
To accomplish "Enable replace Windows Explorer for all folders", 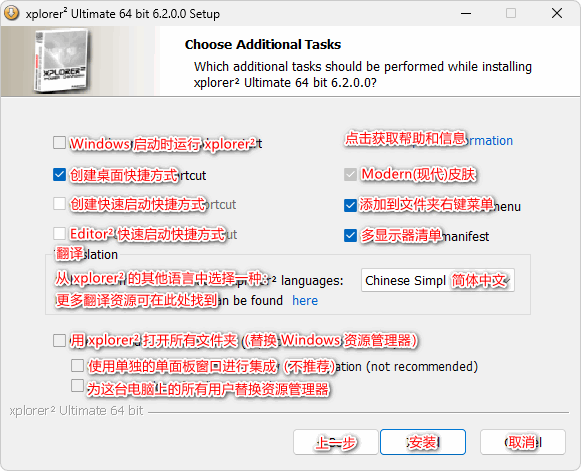I will (x=59, y=340).
